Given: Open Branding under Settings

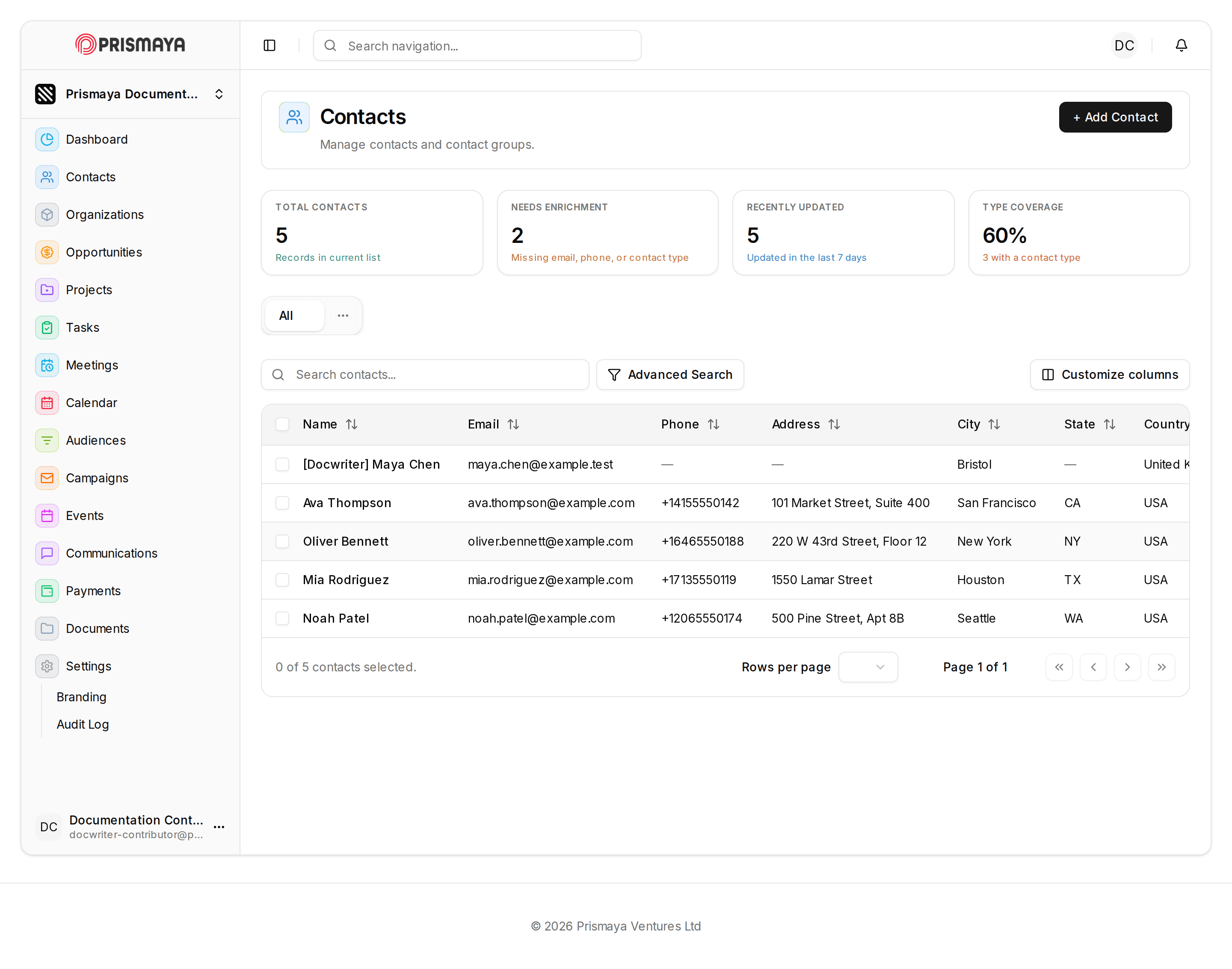Looking at the screenshot, I should pos(81,697).
